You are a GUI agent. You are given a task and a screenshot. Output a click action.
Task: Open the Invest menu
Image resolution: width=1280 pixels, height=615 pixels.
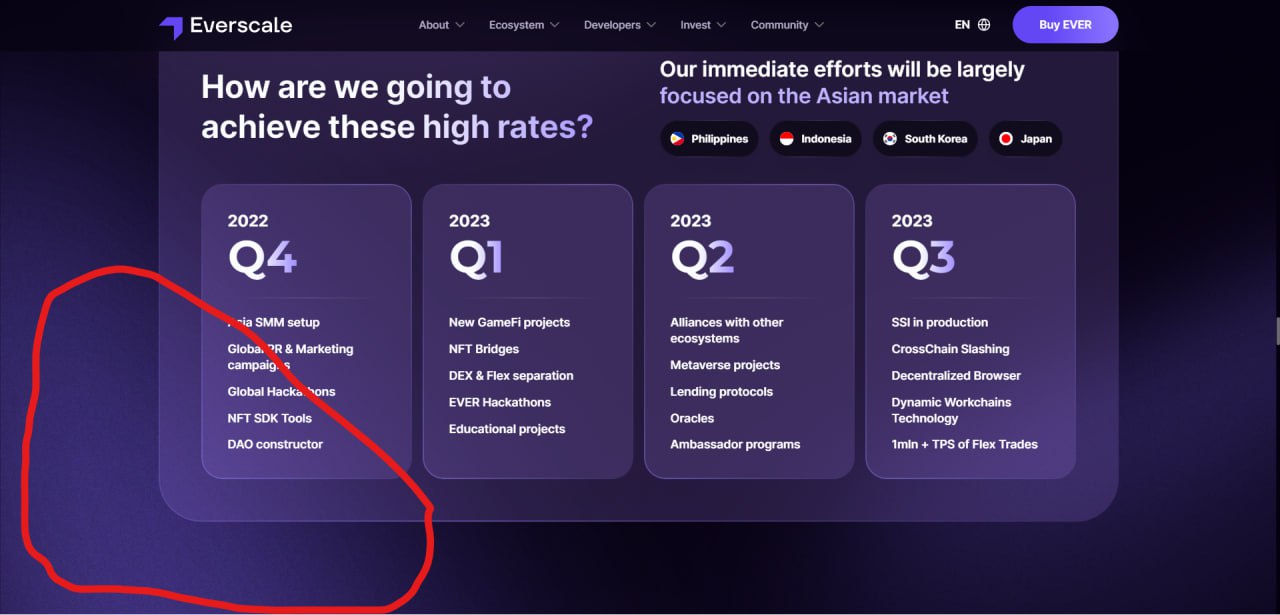click(x=703, y=25)
